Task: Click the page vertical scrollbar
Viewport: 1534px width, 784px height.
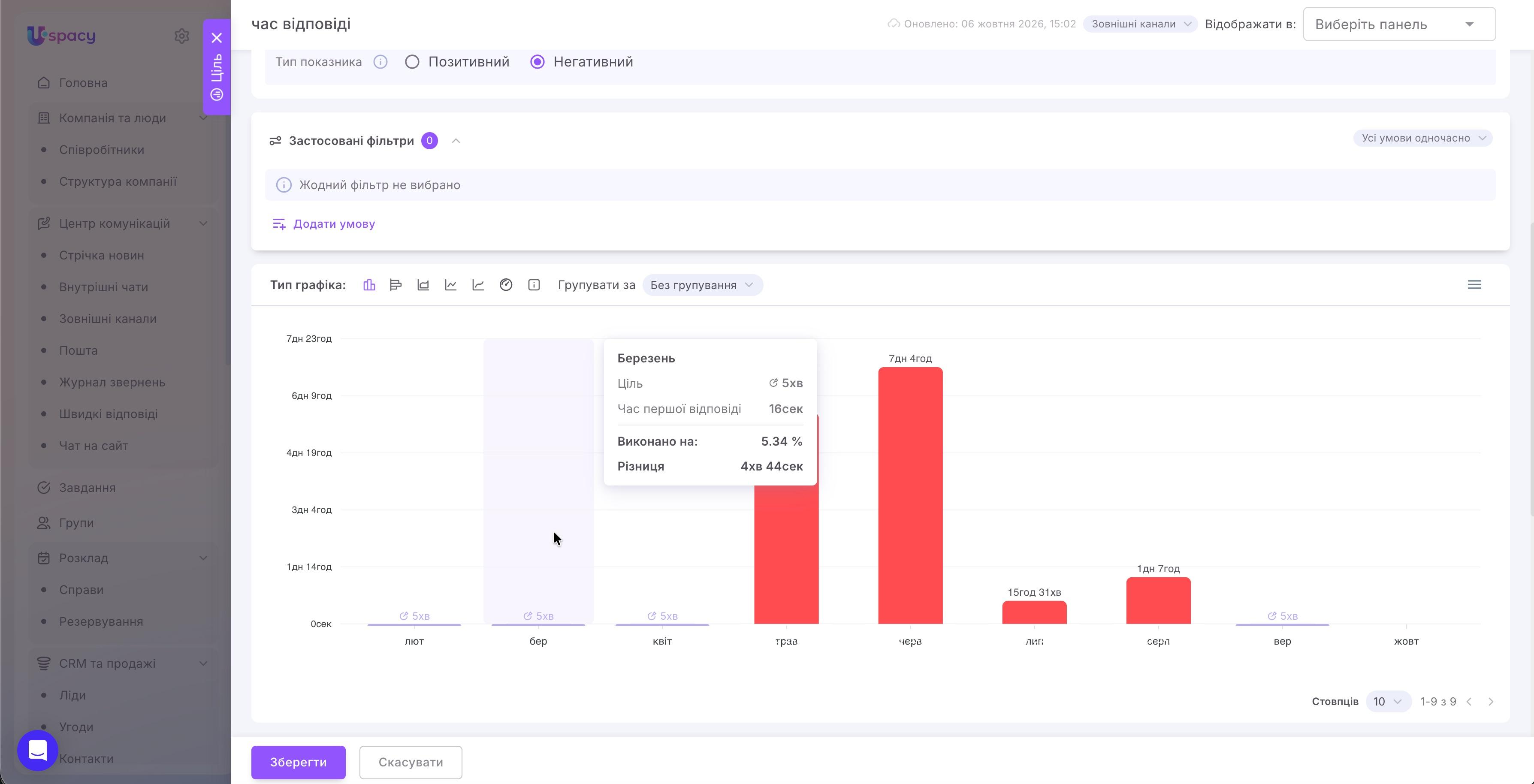Action: (1531, 369)
